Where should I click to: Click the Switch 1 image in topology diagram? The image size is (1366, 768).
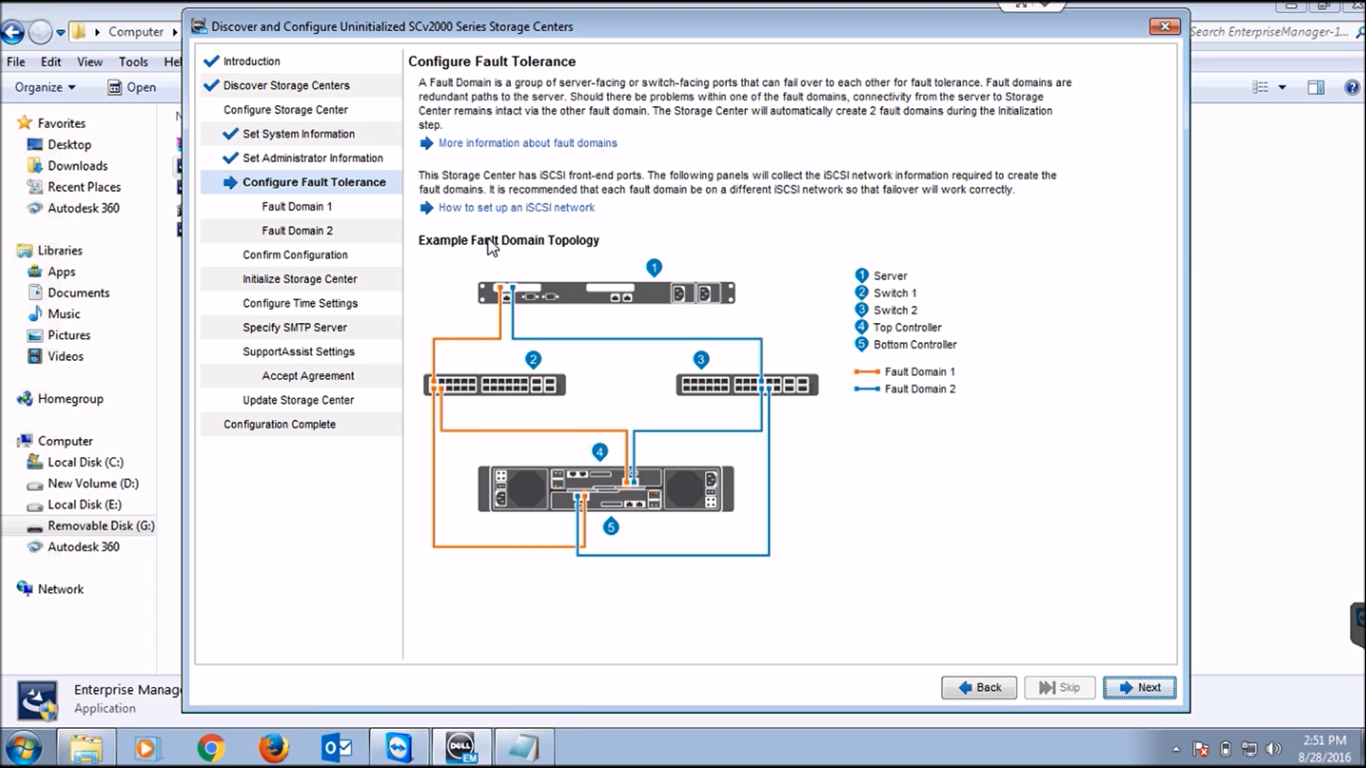coord(495,384)
